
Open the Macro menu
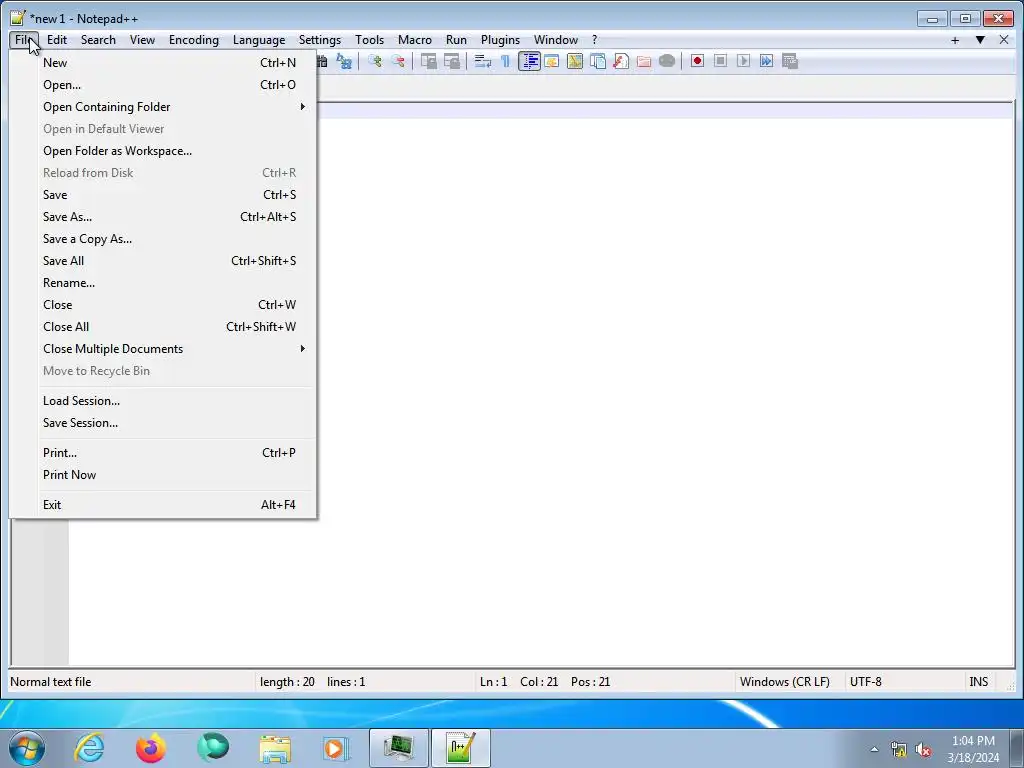click(415, 40)
